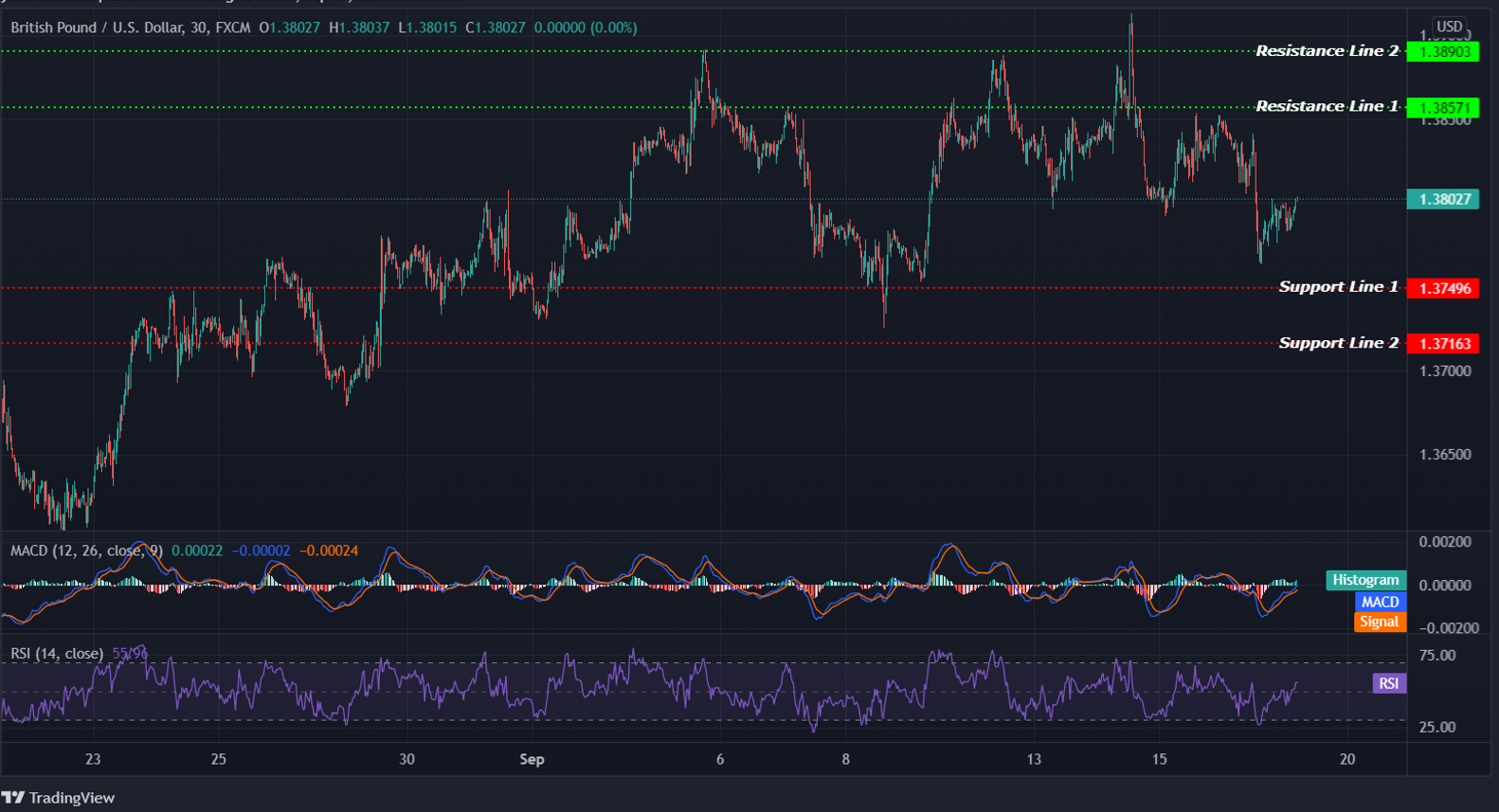Click the 30 date label on time axis
Screen dimensions: 1499x812
pyautogui.click(x=406, y=759)
